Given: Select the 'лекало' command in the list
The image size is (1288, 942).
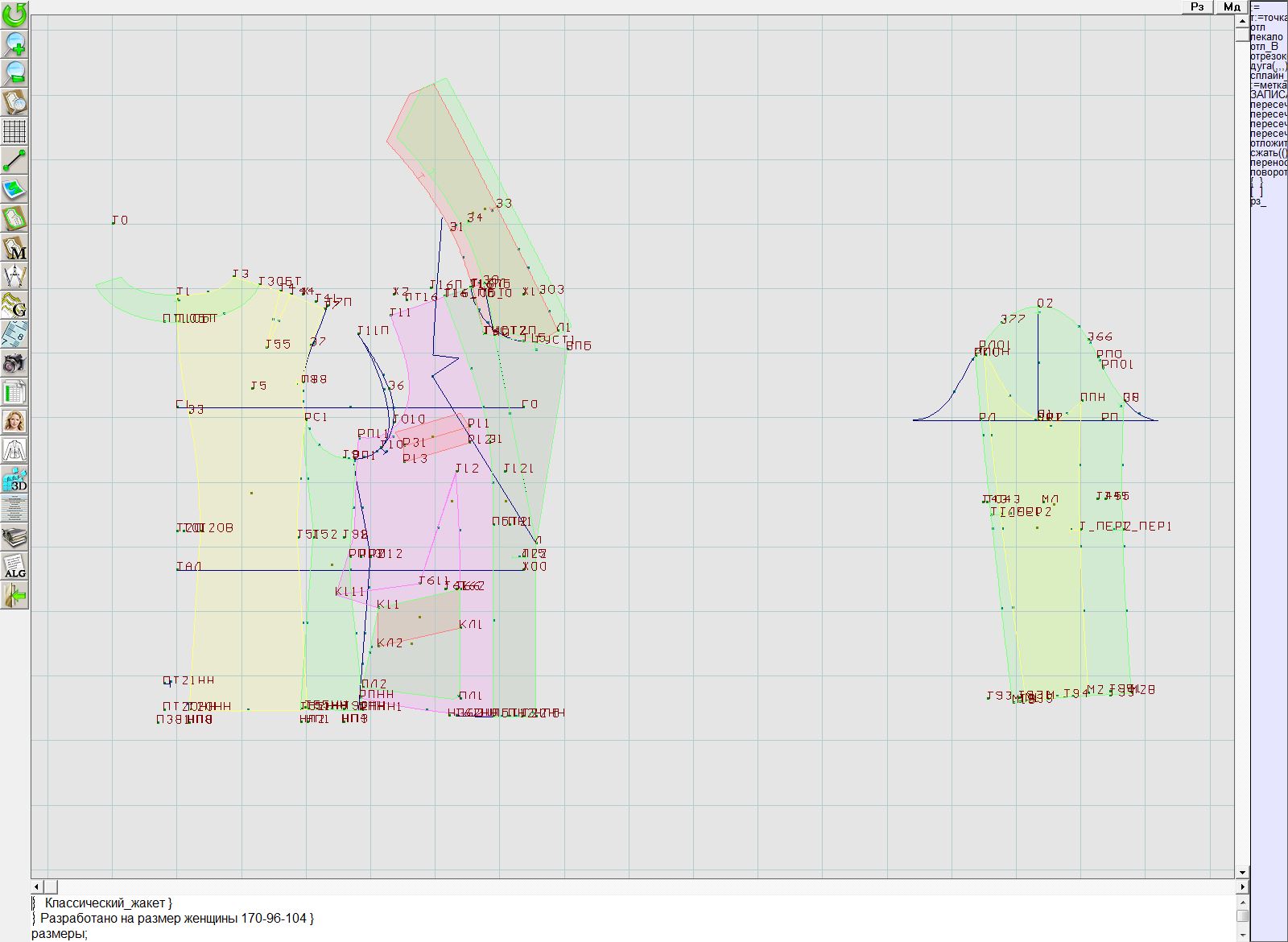Looking at the screenshot, I should (x=1267, y=37).
